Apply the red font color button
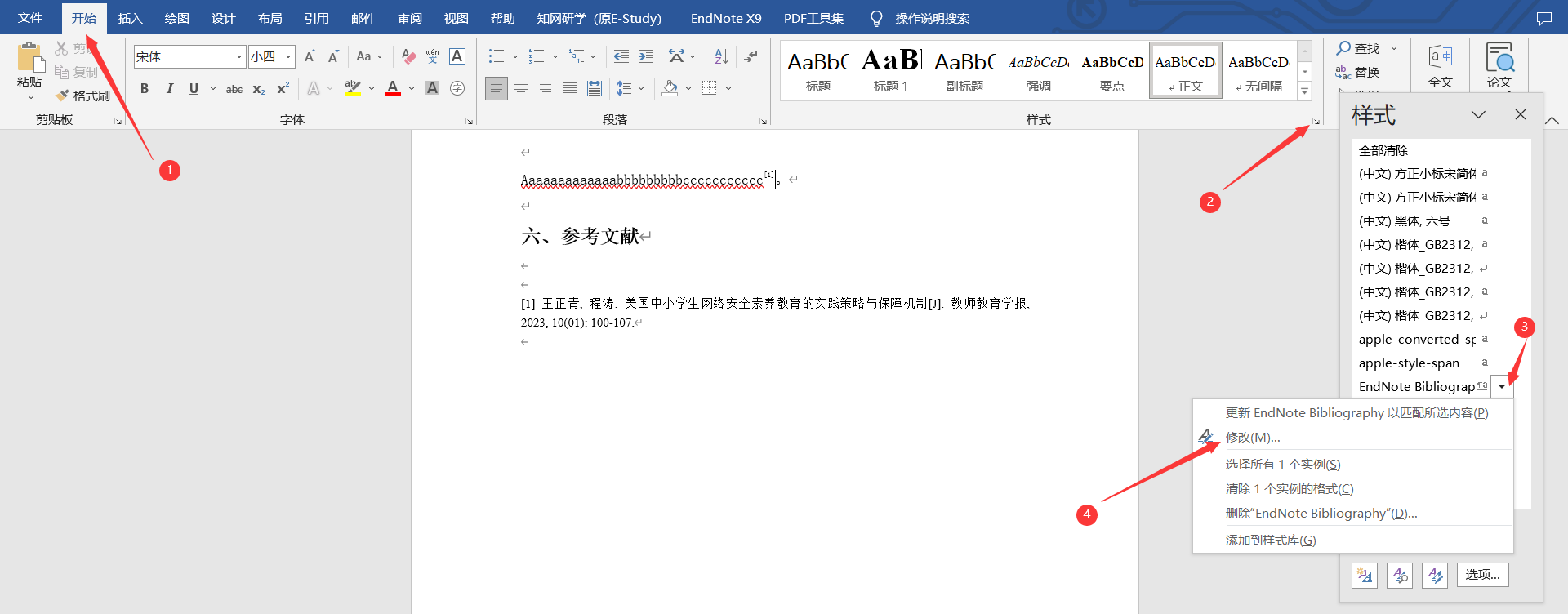This screenshot has width=1568, height=614. (393, 88)
